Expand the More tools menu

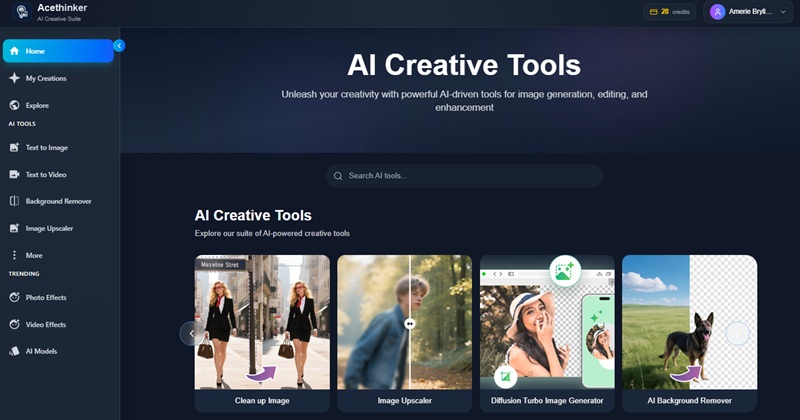(x=14, y=255)
